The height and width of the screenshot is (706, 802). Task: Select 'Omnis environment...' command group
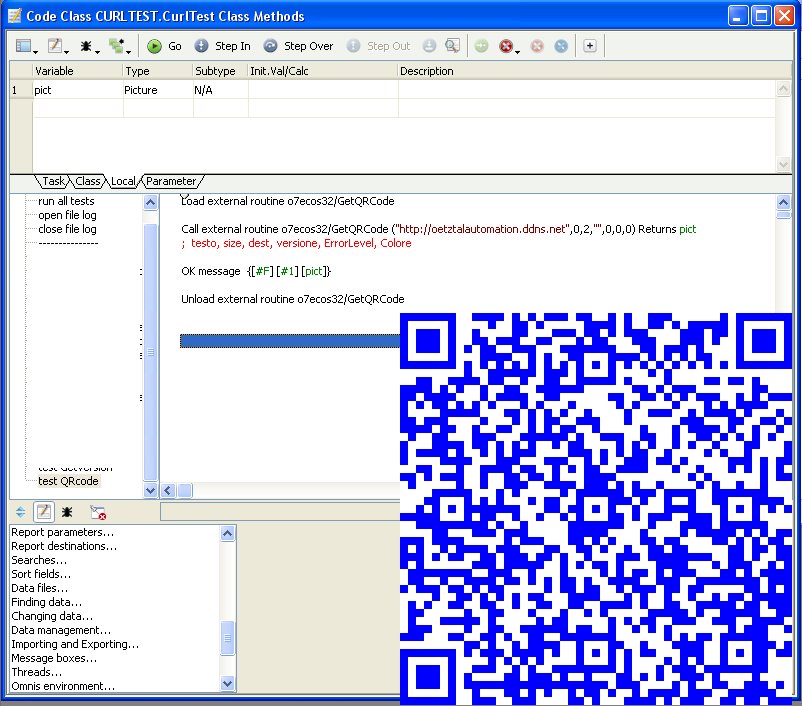click(63, 686)
